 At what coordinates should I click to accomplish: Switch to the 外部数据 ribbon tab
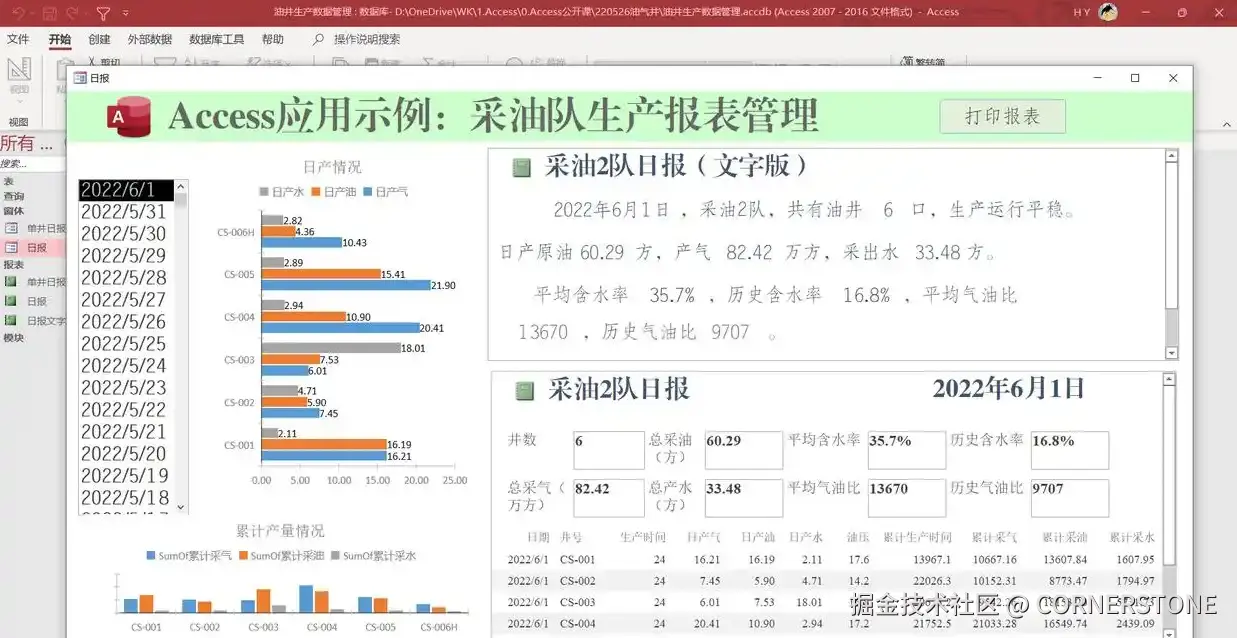[x=150, y=40]
